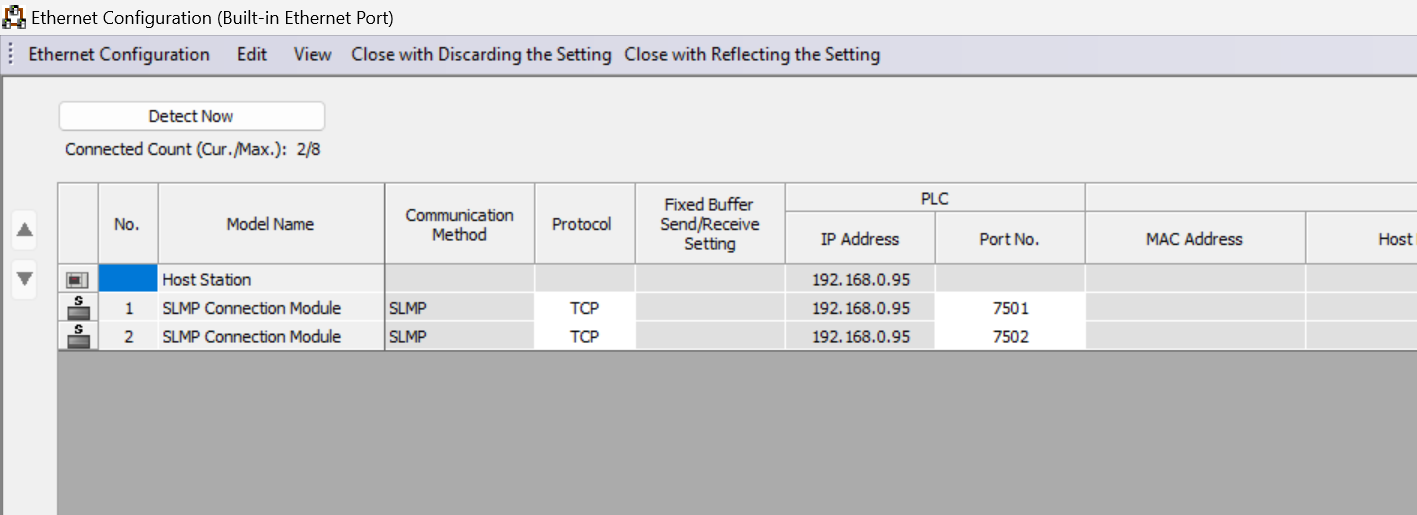Select the Host Station IP address cell
The height and width of the screenshot is (515, 1417).
860,280
